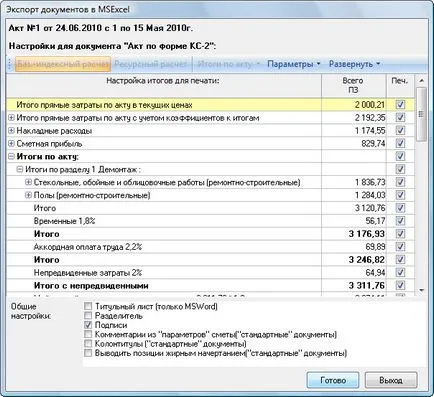Open the Параметры dropdown menu

pyautogui.click(x=293, y=64)
